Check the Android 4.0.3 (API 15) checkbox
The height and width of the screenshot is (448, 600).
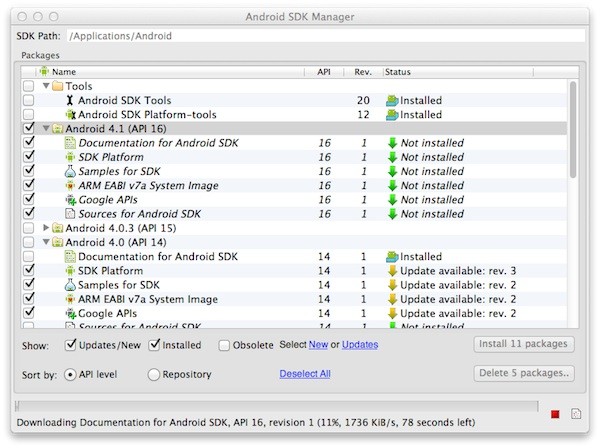pyautogui.click(x=28, y=228)
